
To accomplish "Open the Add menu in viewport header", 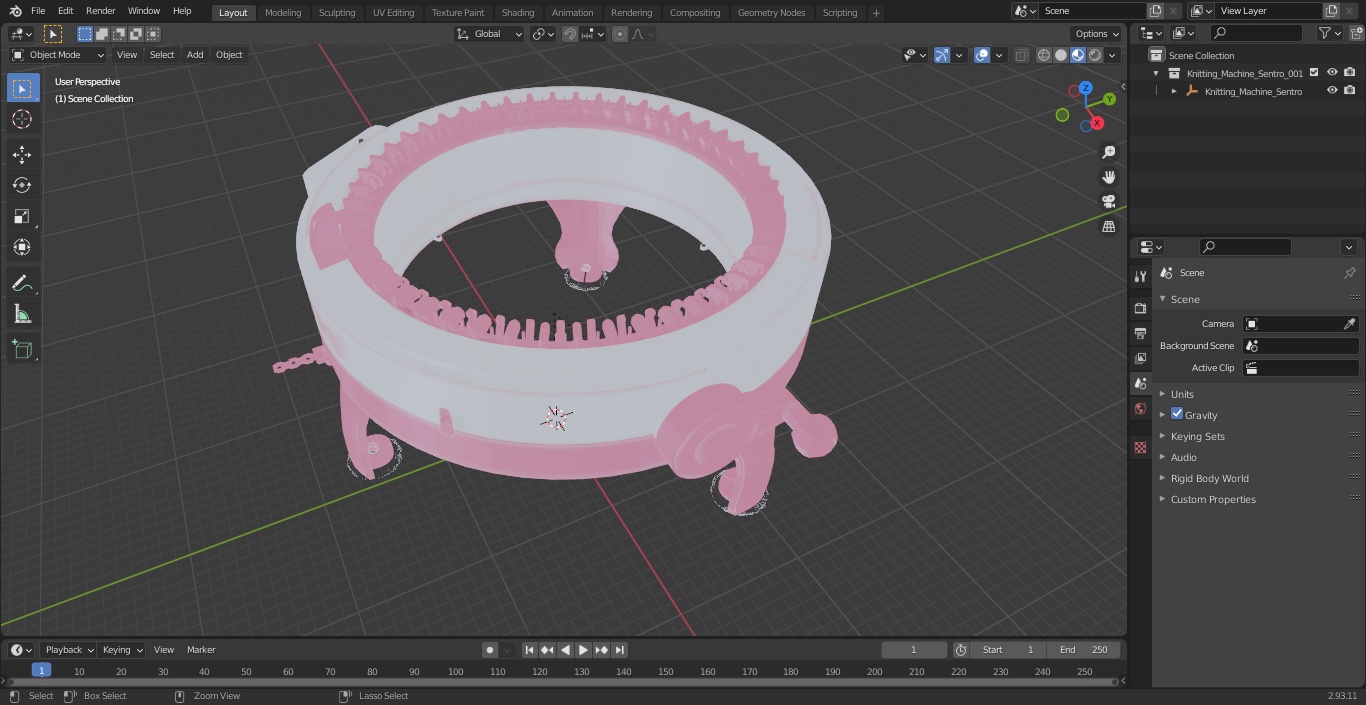I will coord(195,55).
